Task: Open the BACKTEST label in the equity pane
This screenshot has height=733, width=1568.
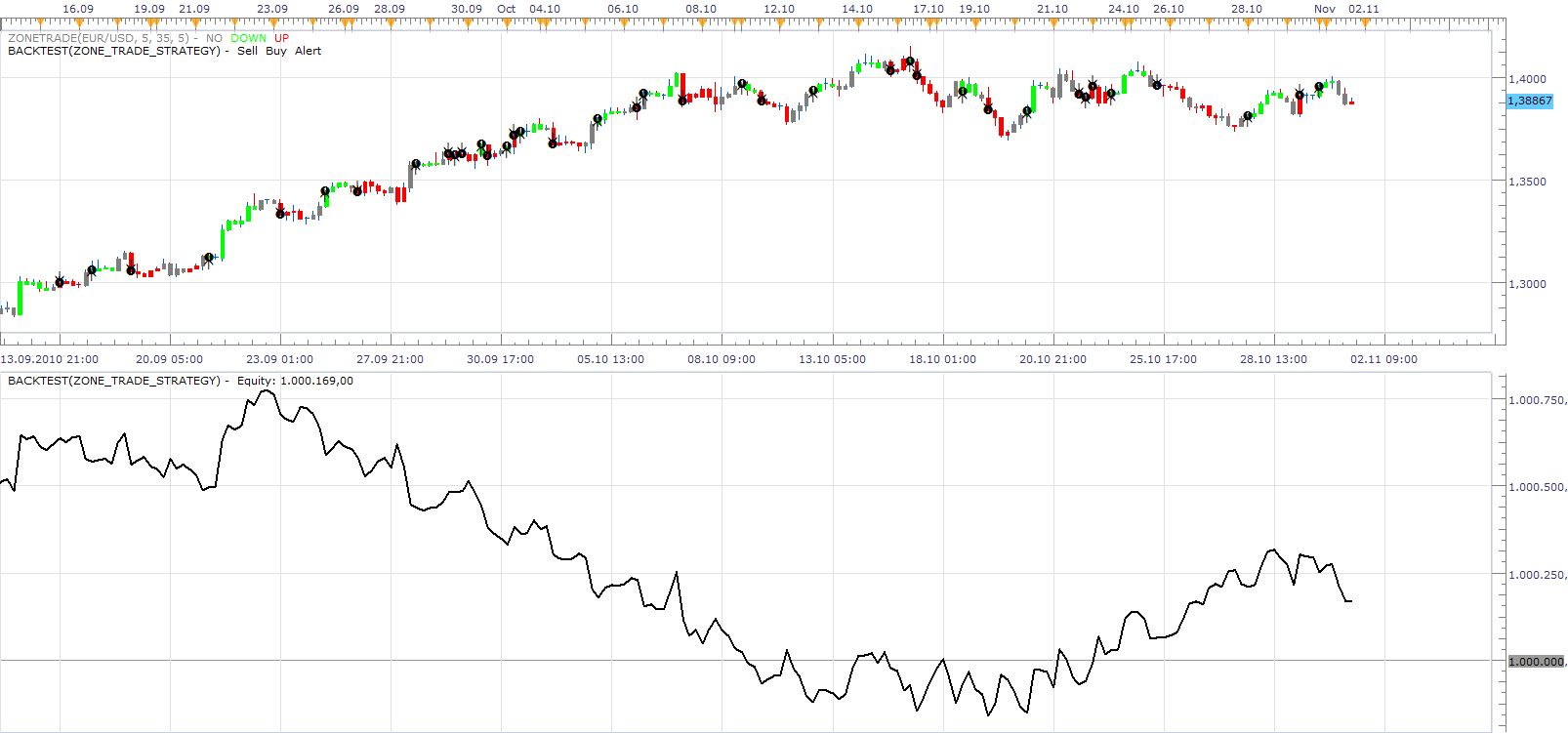Action: (x=114, y=381)
